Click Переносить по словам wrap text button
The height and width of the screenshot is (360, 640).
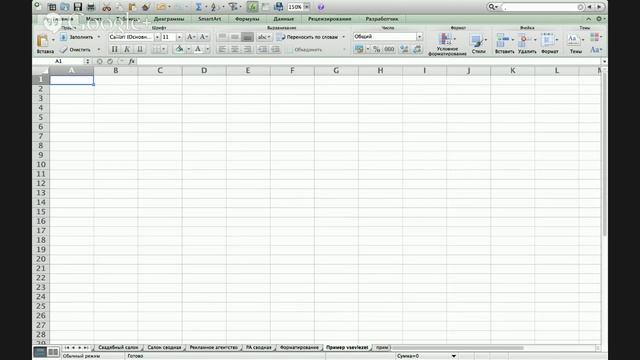(x=308, y=37)
